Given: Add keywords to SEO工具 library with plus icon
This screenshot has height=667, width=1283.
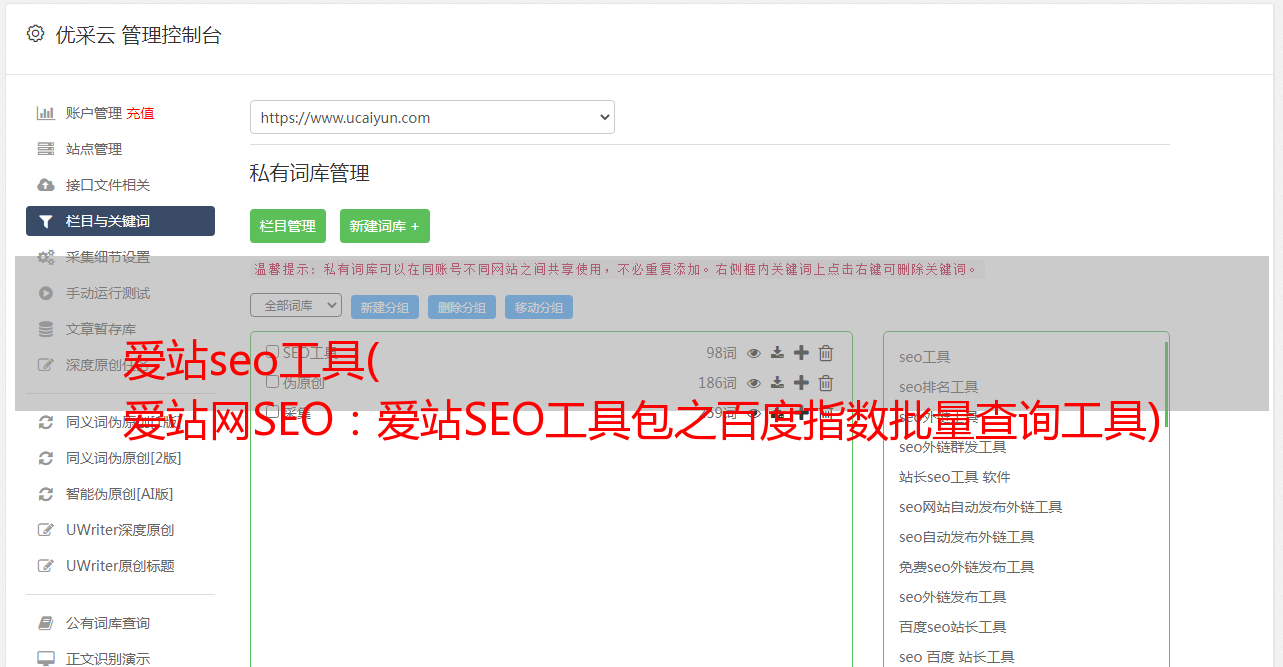Looking at the screenshot, I should coord(801,353).
